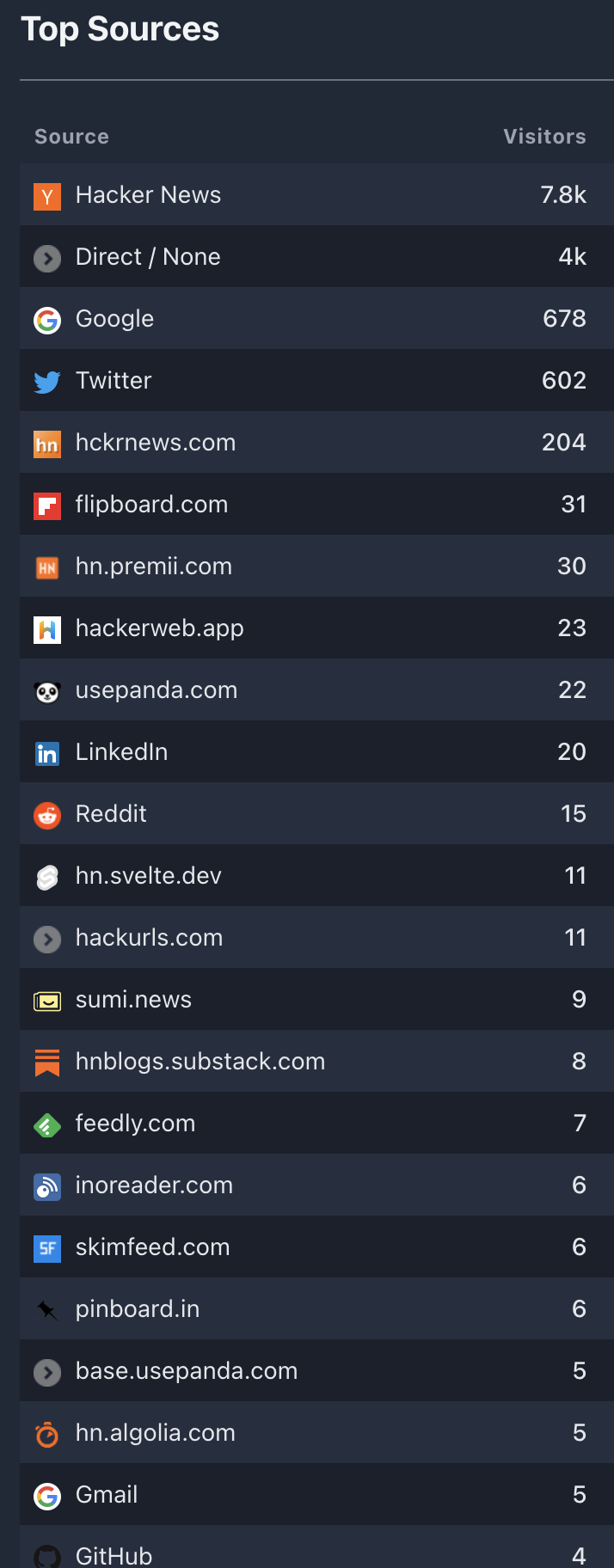Click the Visitors column header
614x1568 pixels.
click(x=544, y=137)
